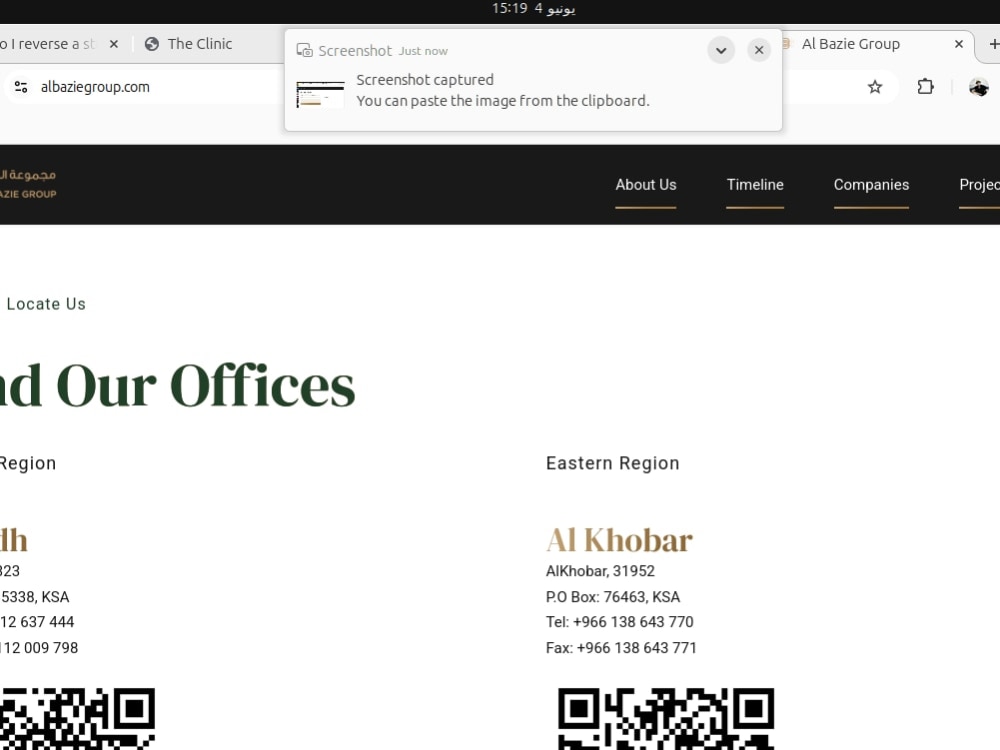Open the Companies menu item
This screenshot has height=750, width=1000.
(x=871, y=185)
